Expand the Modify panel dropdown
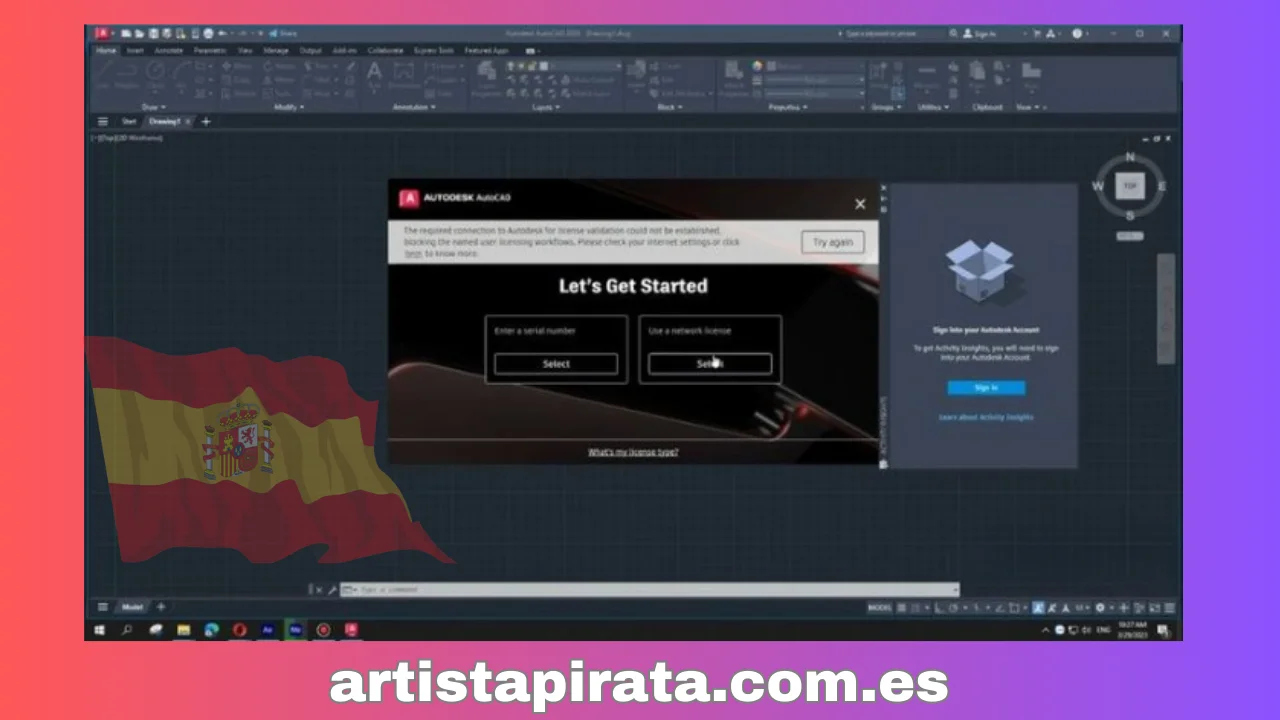This screenshot has width=1280, height=720. (x=289, y=107)
